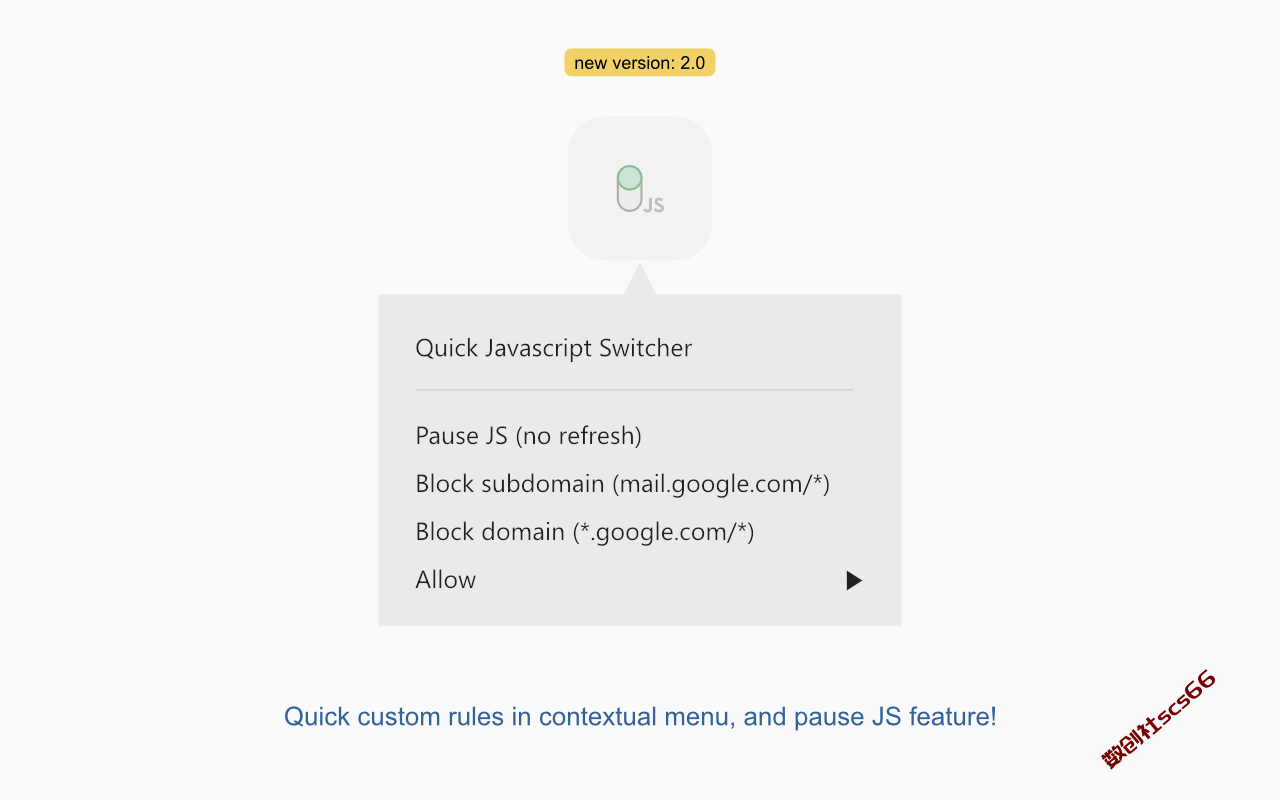This screenshot has width=1280, height=800.
Task: Expand the Allow submenu arrow
Action: pyautogui.click(x=854, y=580)
